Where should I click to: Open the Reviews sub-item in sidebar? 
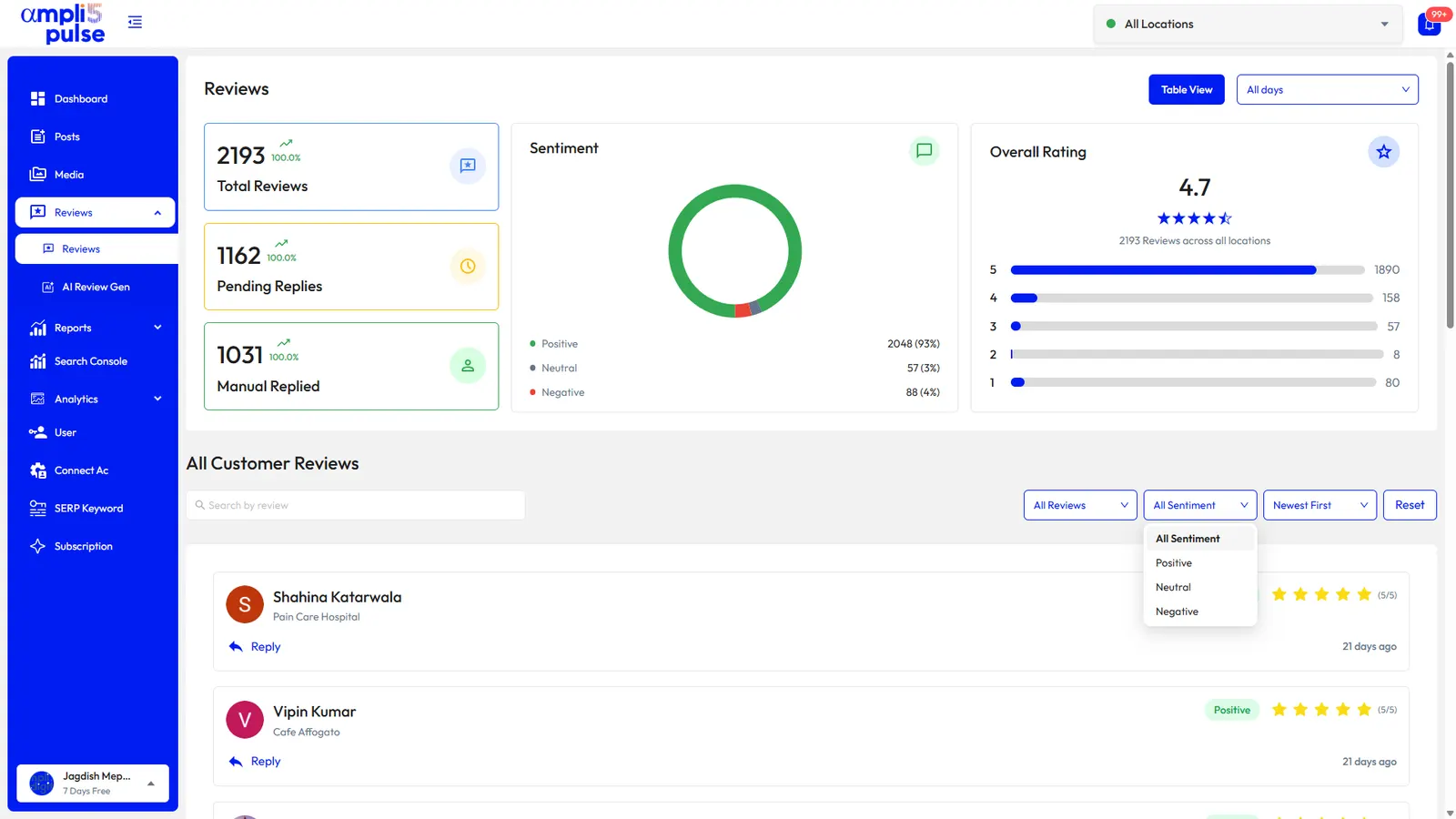click(96, 249)
